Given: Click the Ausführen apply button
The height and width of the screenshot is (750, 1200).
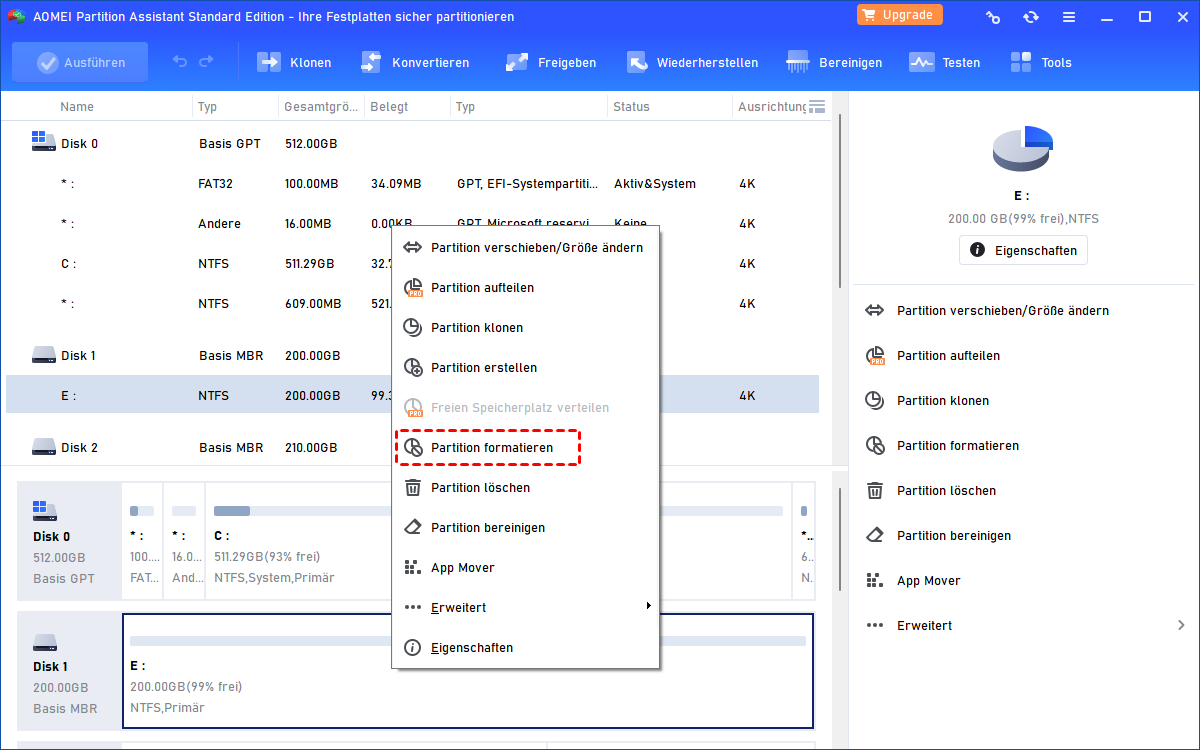Looking at the screenshot, I should tap(80, 62).
